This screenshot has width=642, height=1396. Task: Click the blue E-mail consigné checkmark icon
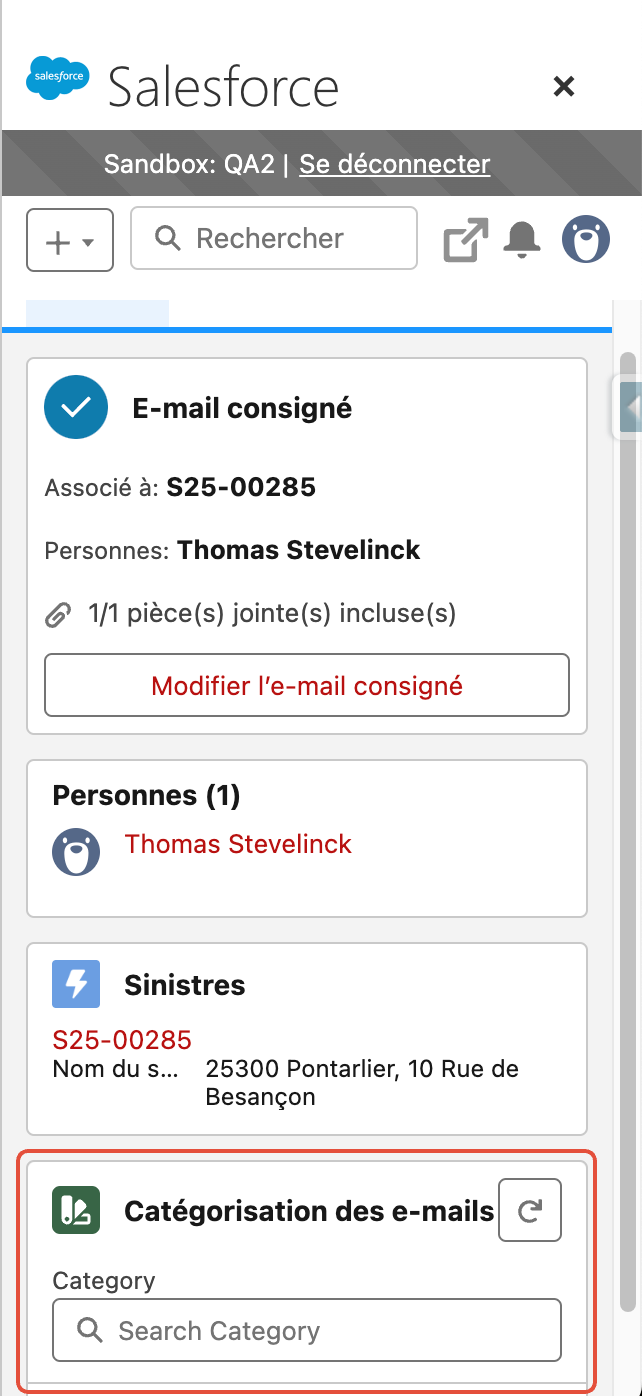pos(76,407)
